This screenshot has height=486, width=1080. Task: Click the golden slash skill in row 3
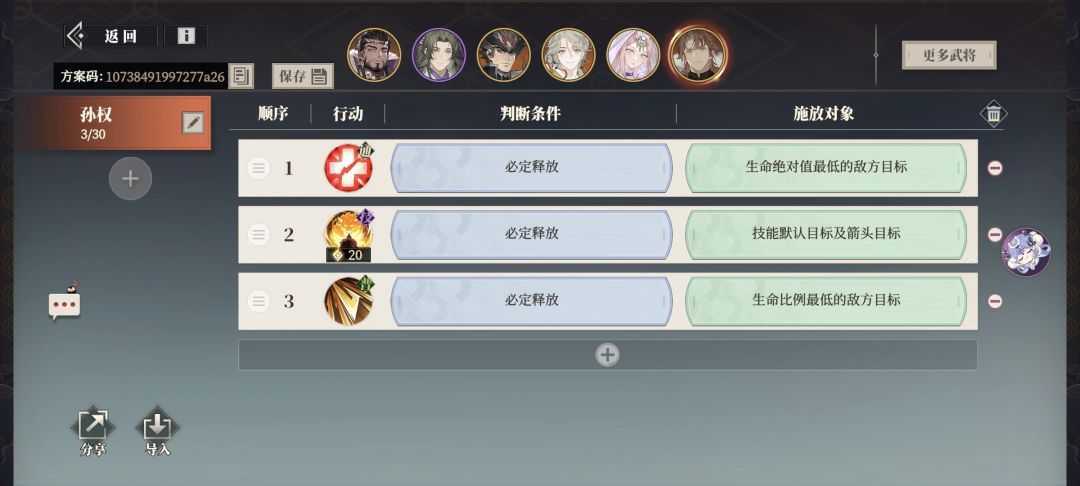pyautogui.click(x=349, y=301)
